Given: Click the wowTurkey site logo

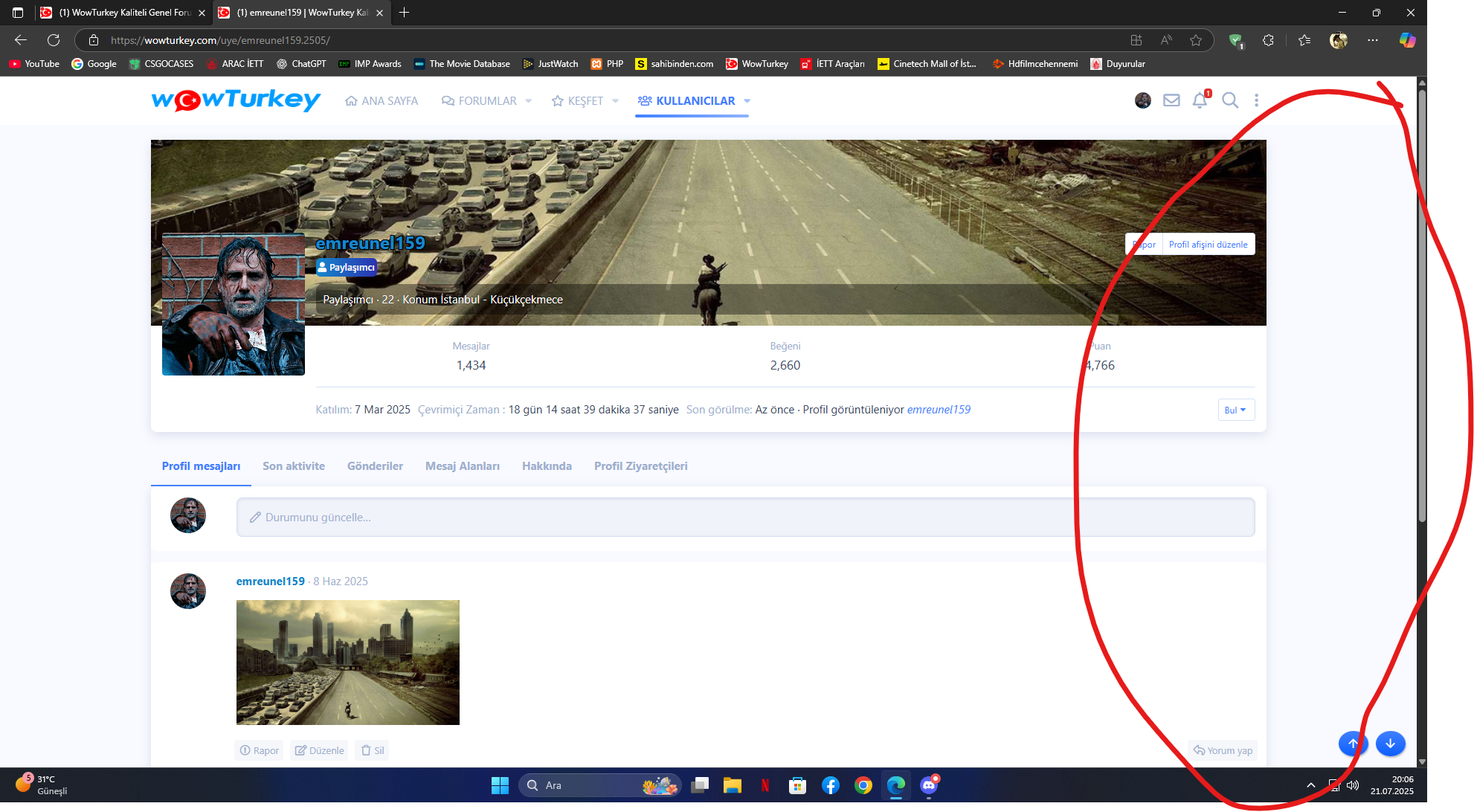Looking at the screenshot, I should (x=236, y=100).
